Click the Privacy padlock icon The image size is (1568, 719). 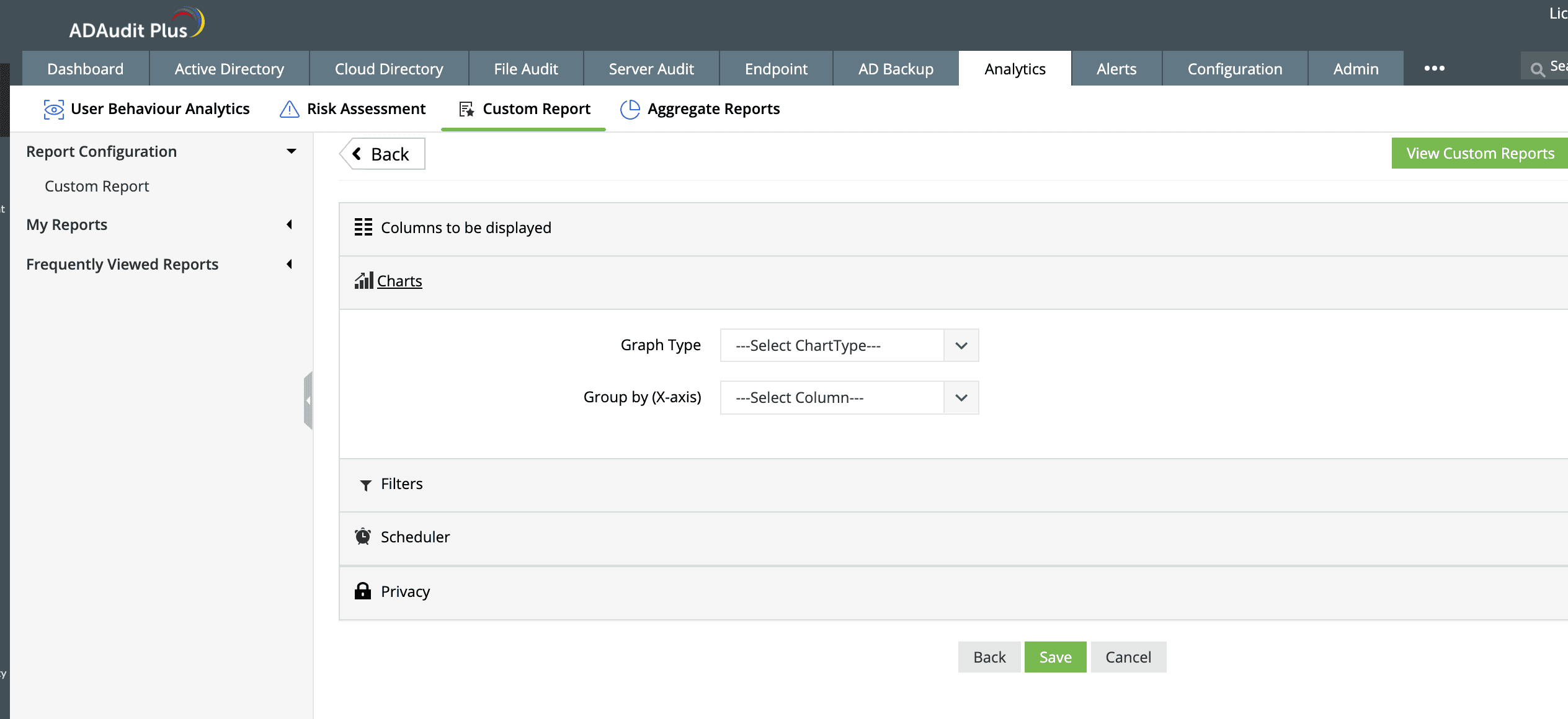point(363,591)
